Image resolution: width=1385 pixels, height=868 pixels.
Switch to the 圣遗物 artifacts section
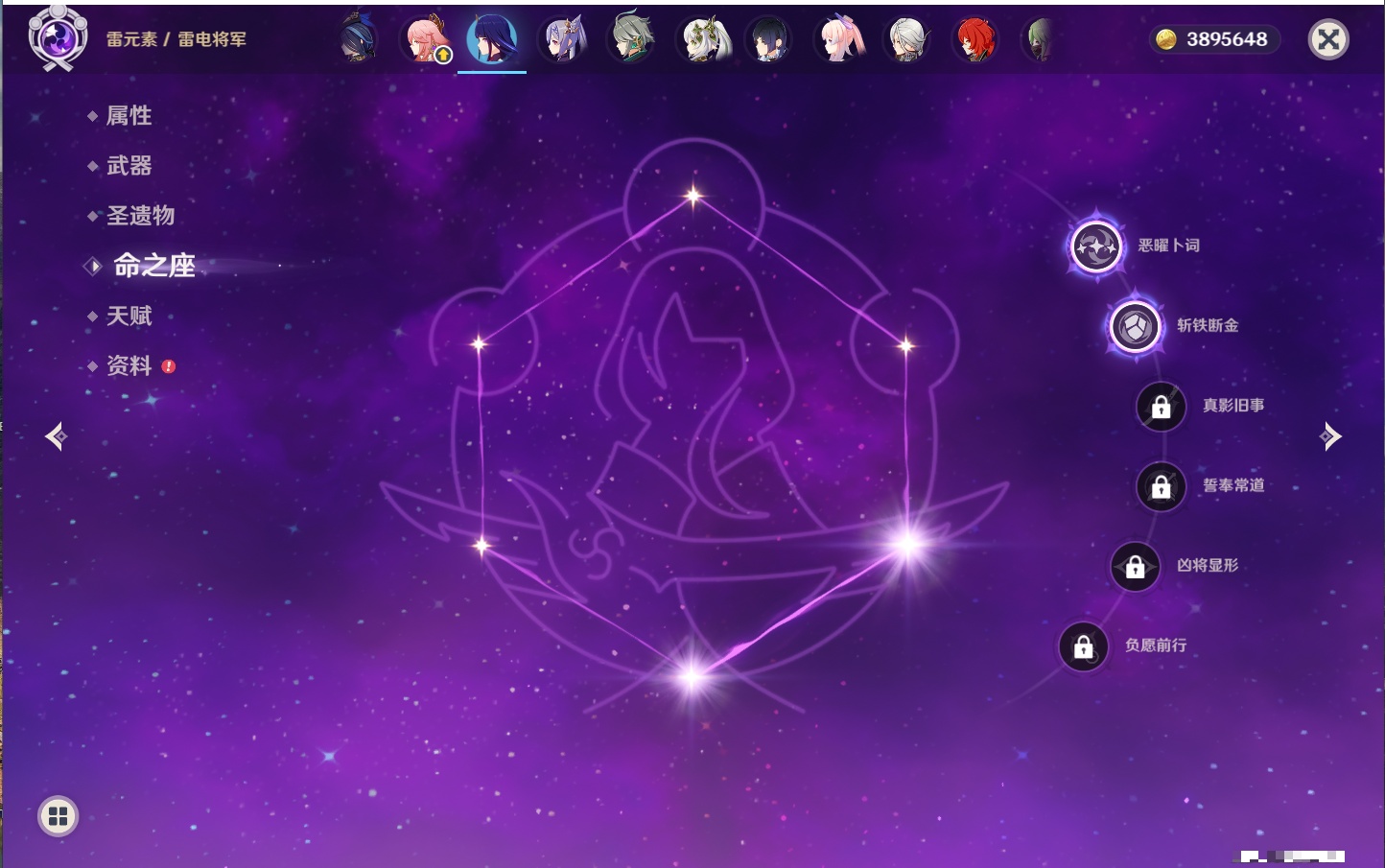140,216
